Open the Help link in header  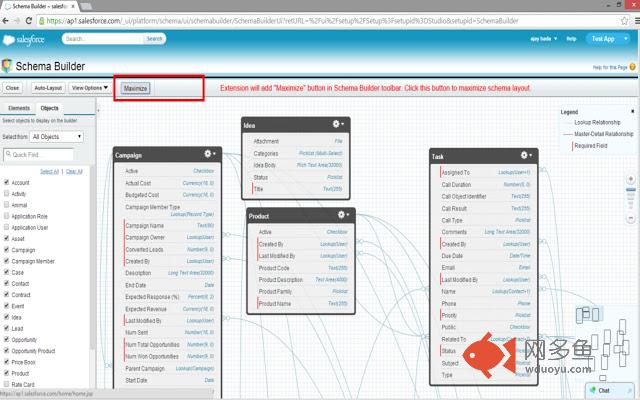(571, 39)
